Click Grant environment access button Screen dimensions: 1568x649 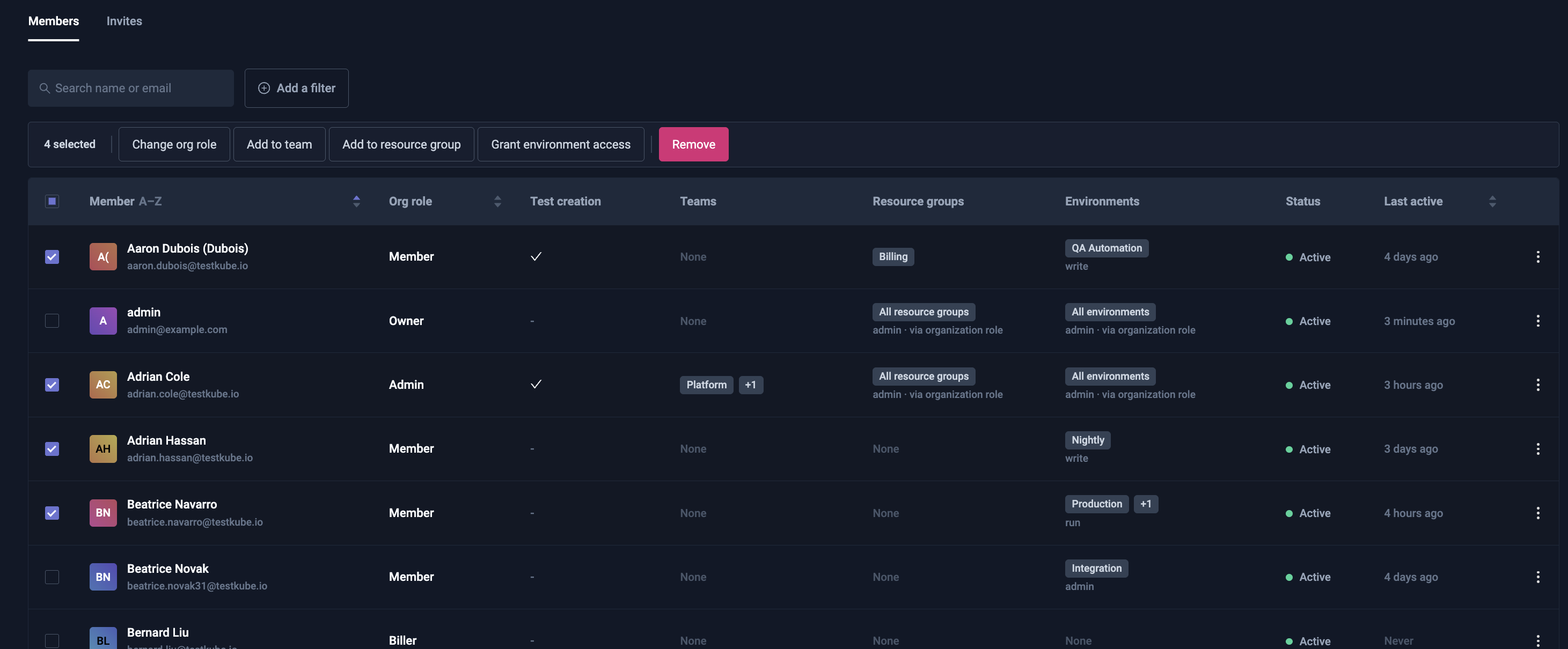click(561, 144)
